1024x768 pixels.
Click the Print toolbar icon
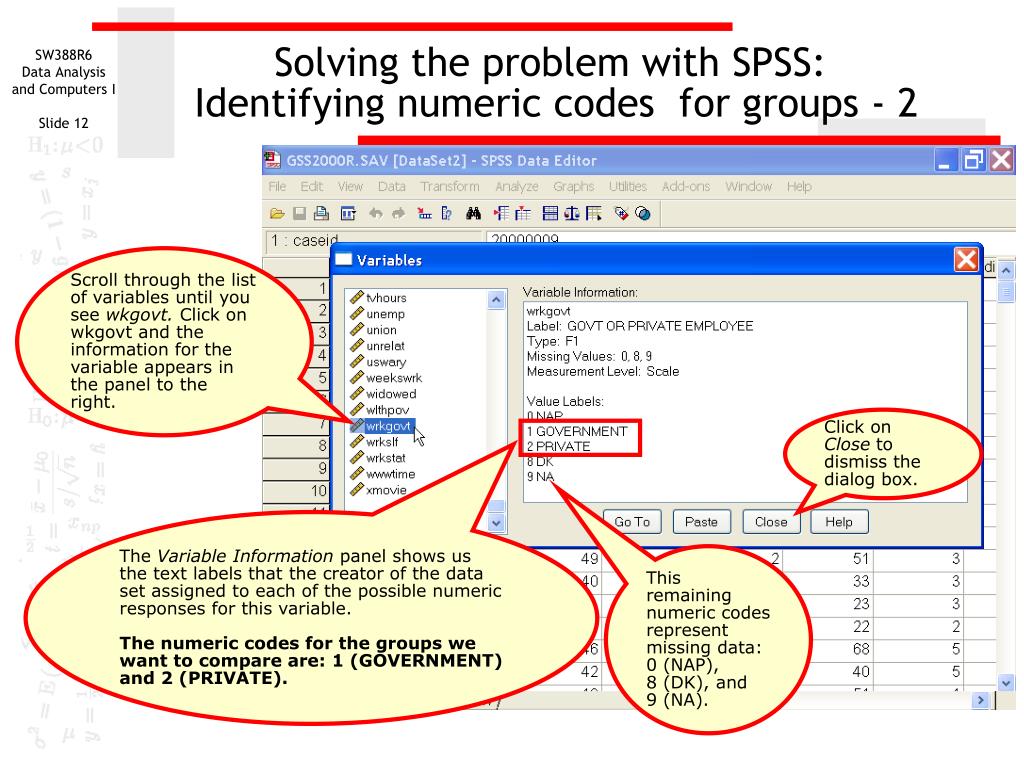[321, 214]
